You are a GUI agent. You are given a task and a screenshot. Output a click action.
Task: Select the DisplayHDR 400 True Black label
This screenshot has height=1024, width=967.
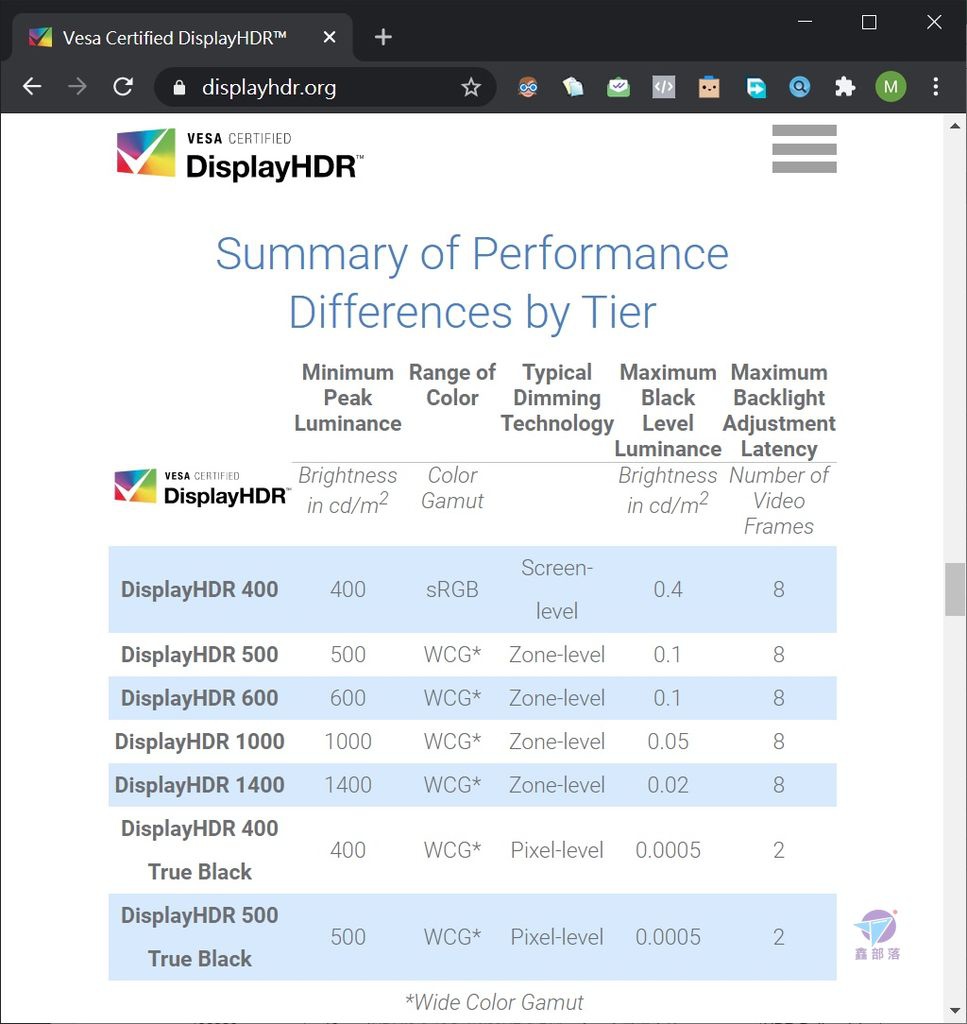click(200, 850)
